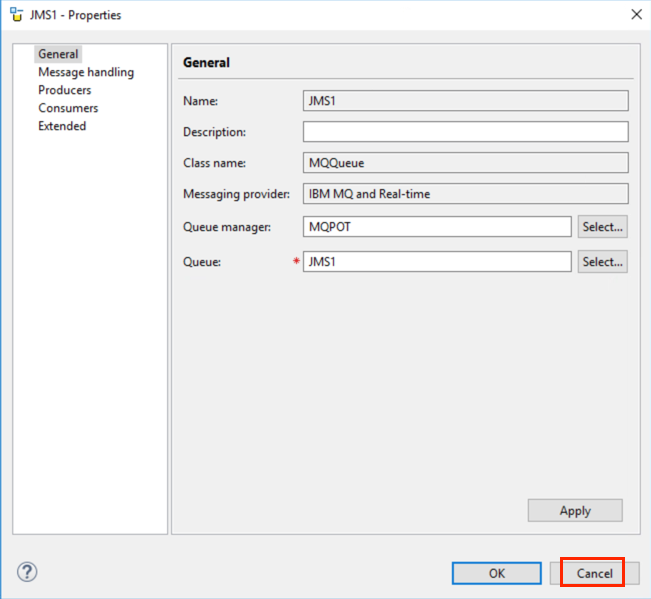
Task: Click the Name field containing JMS1
Action: click(x=465, y=101)
